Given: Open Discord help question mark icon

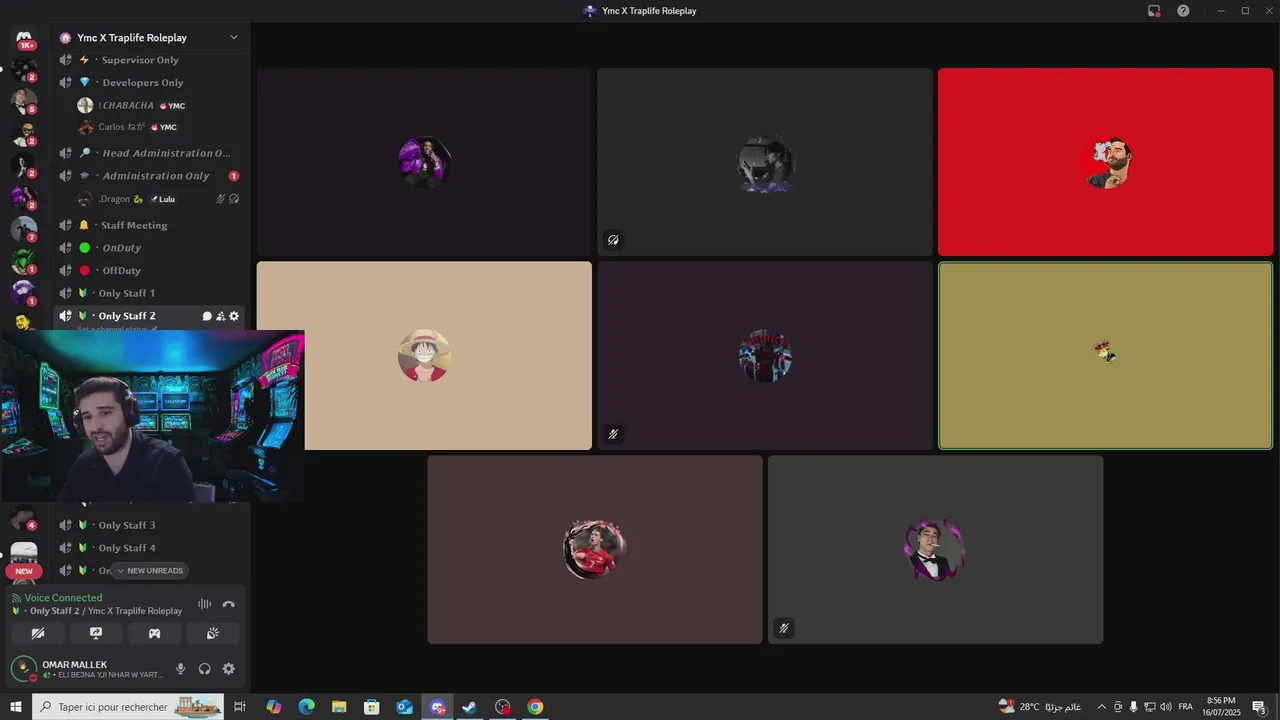Looking at the screenshot, I should coord(1183,11).
